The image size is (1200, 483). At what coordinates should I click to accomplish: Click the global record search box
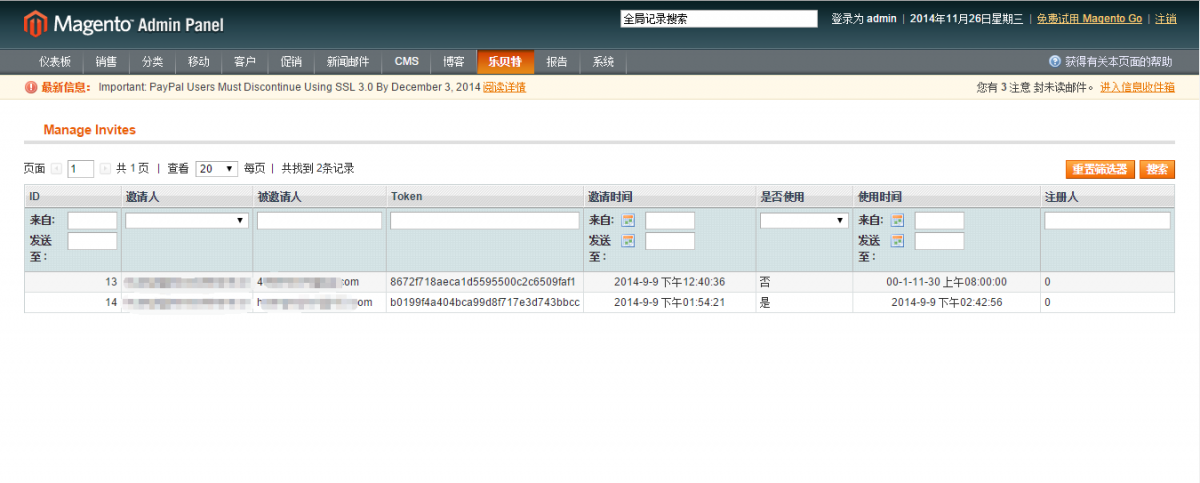click(x=719, y=19)
